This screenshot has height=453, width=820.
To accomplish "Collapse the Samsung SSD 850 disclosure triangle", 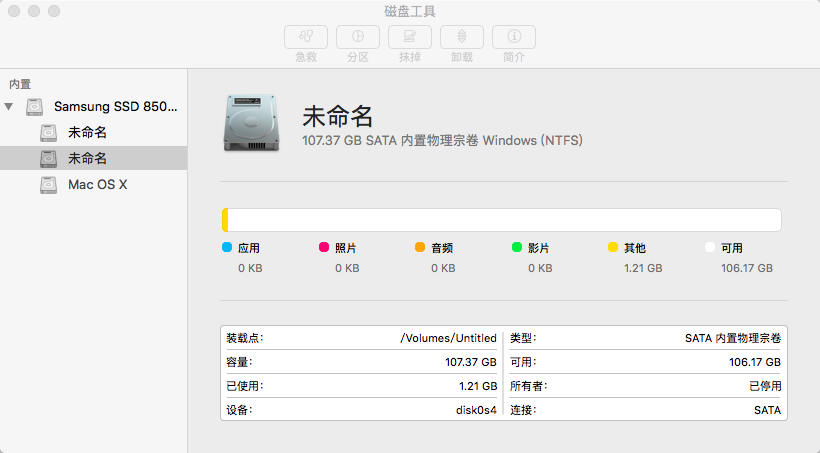I will click(9, 107).
